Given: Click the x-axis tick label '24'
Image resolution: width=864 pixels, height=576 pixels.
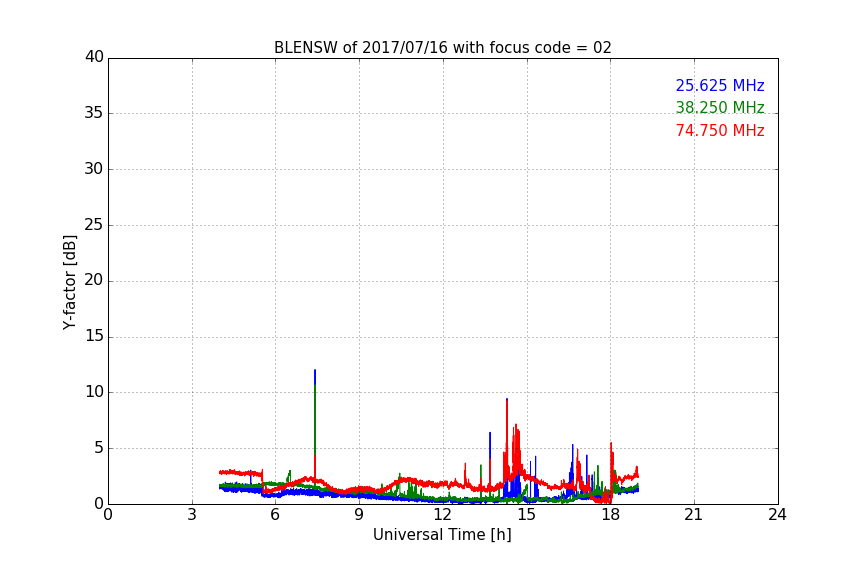Looking at the screenshot, I should [777, 515].
